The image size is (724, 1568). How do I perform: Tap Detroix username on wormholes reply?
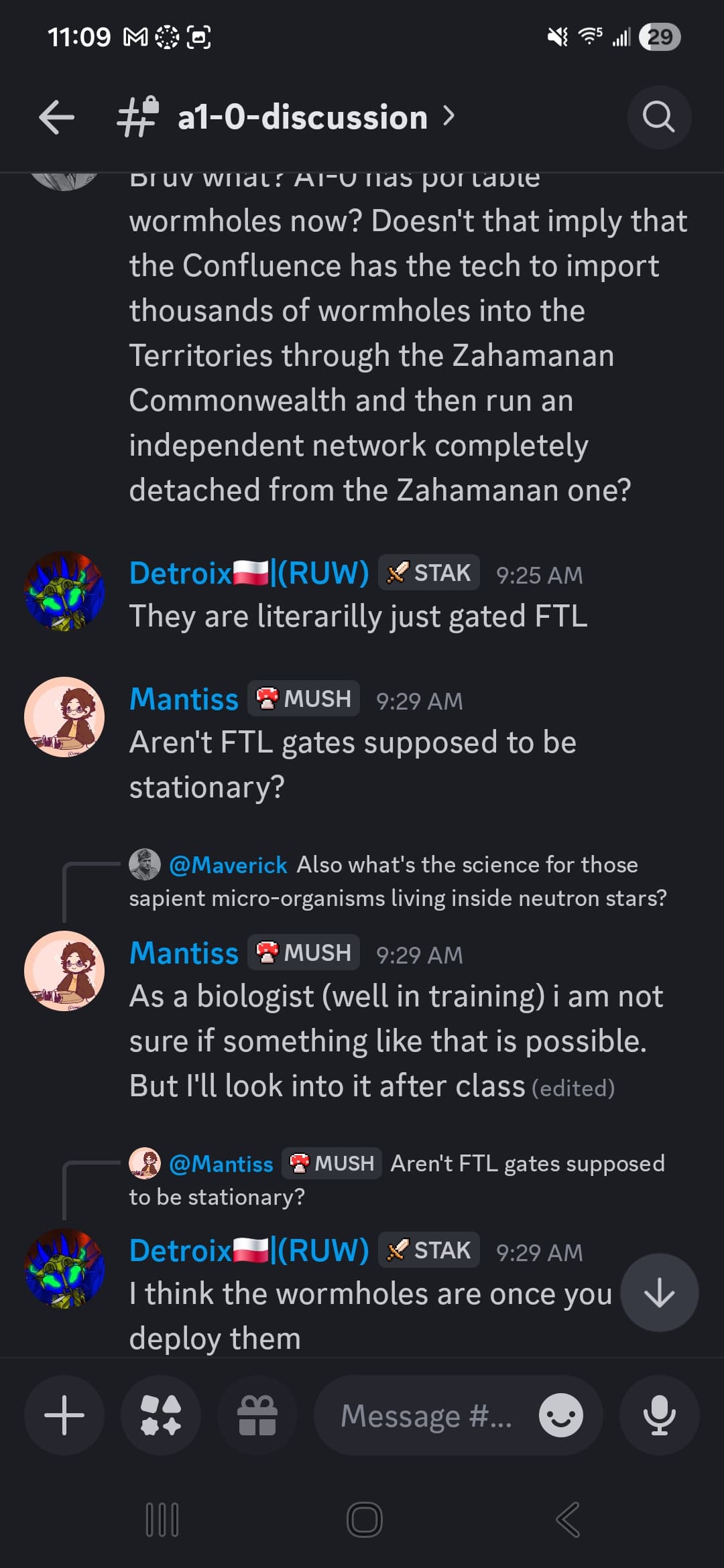pyautogui.click(x=249, y=1250)
